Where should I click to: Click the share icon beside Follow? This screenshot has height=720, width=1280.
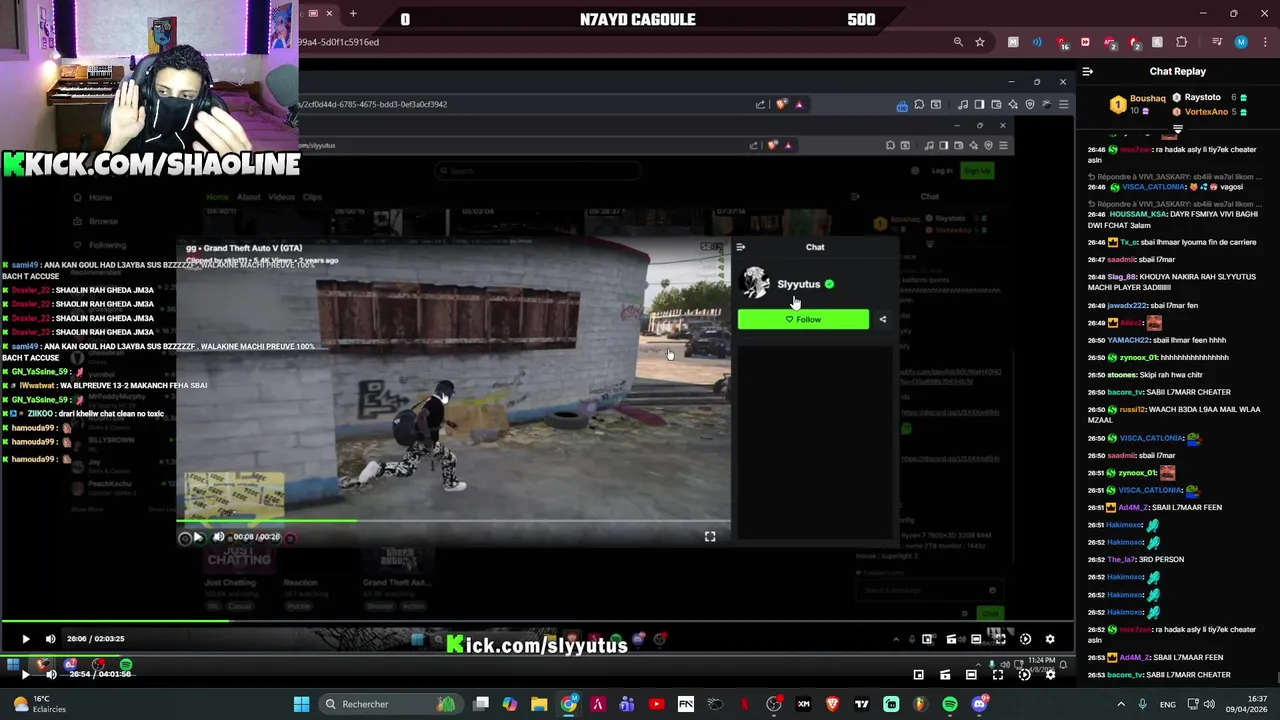click(x=882, y=319)
